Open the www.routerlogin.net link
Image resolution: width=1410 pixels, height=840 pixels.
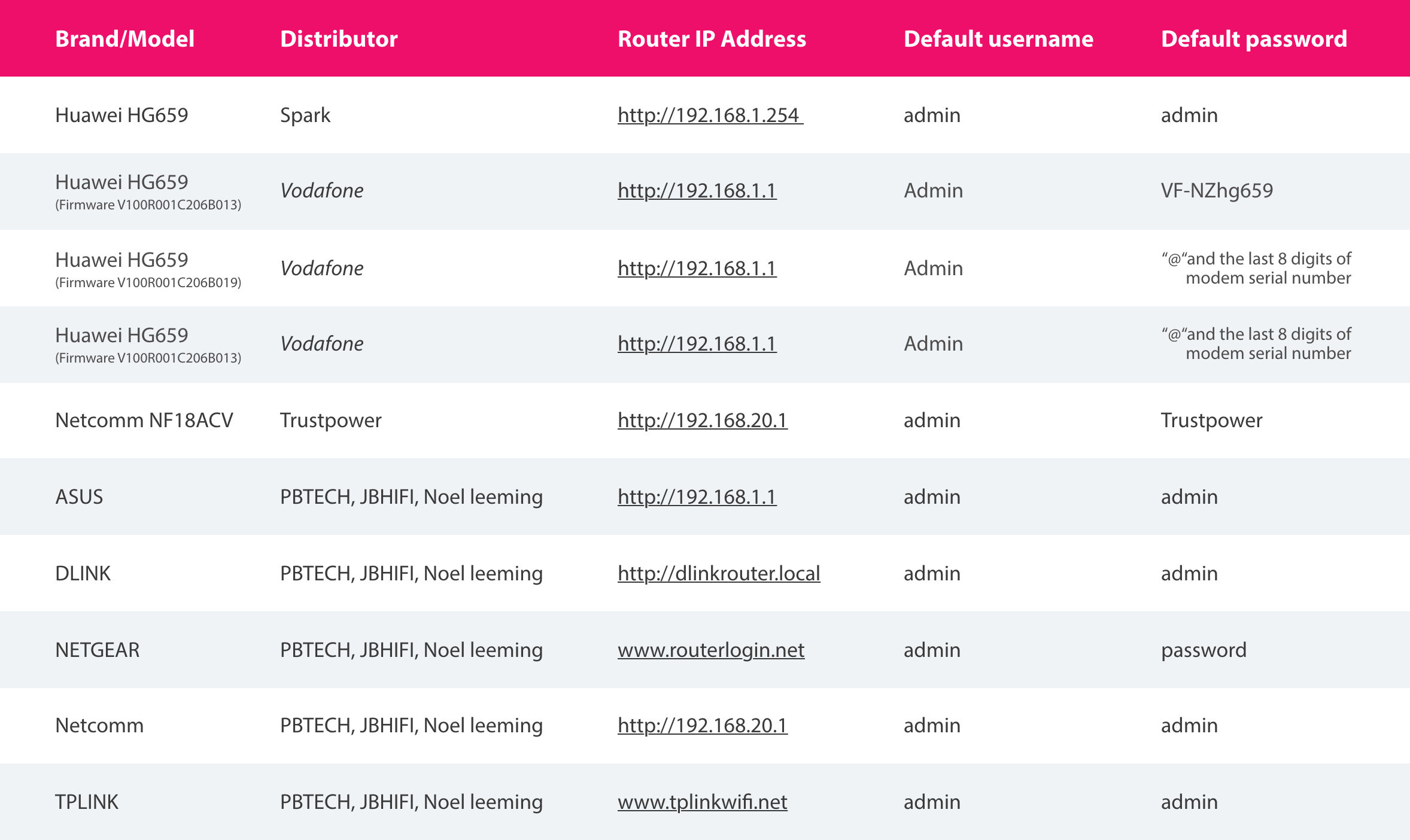click(711, 650)
